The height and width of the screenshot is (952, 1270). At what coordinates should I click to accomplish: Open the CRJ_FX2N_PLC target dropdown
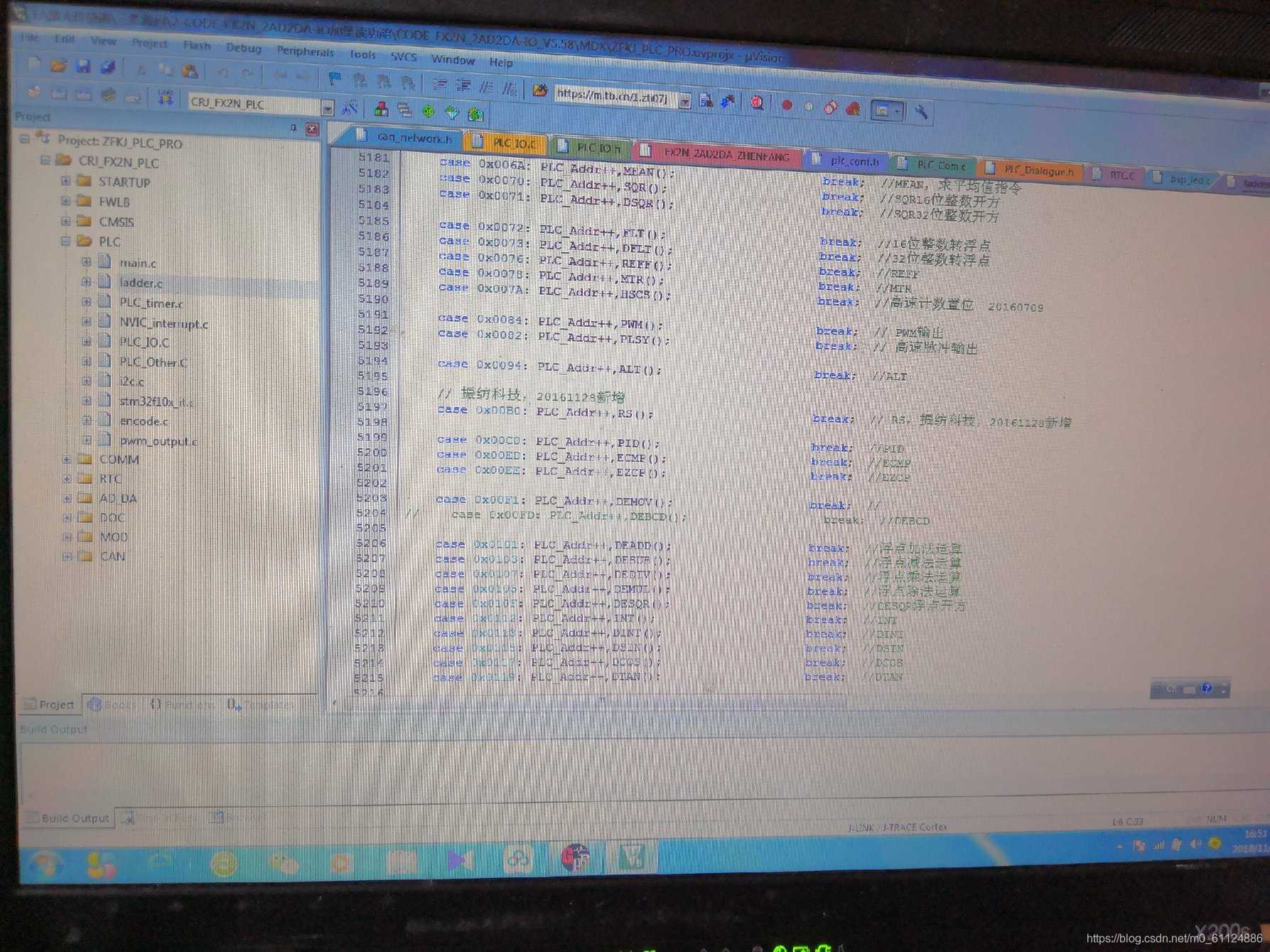point(328,108)
